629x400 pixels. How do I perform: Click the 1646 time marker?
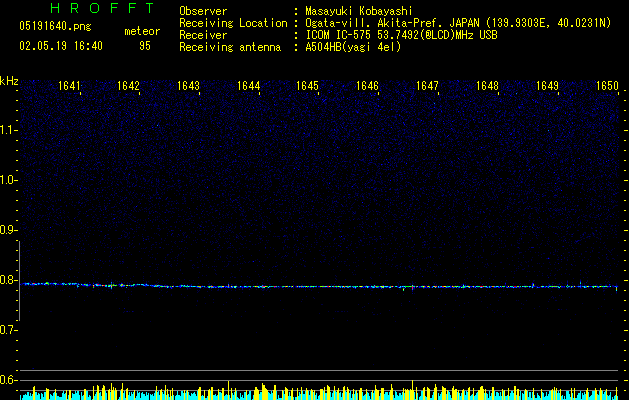(367, 86)
